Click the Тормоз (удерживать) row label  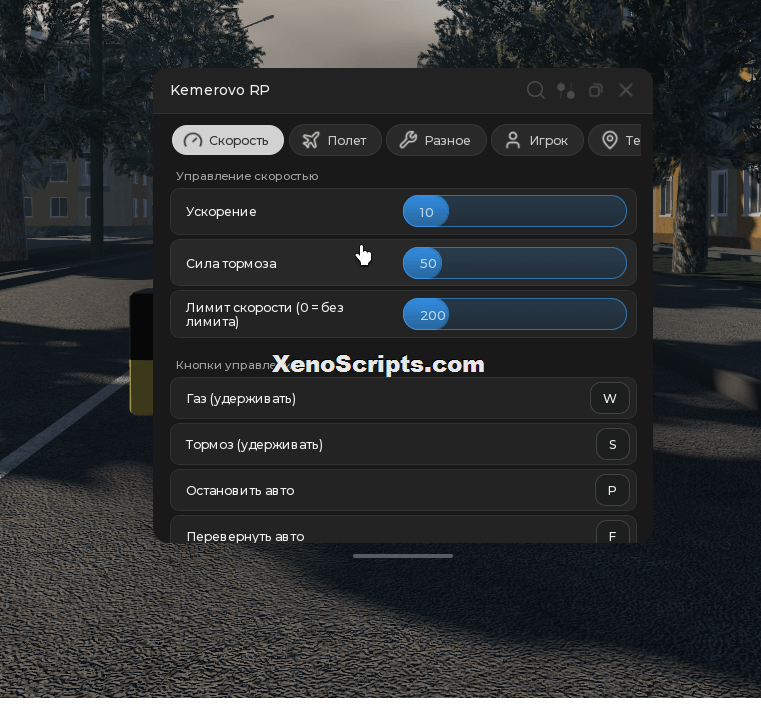tap(254, 445)
